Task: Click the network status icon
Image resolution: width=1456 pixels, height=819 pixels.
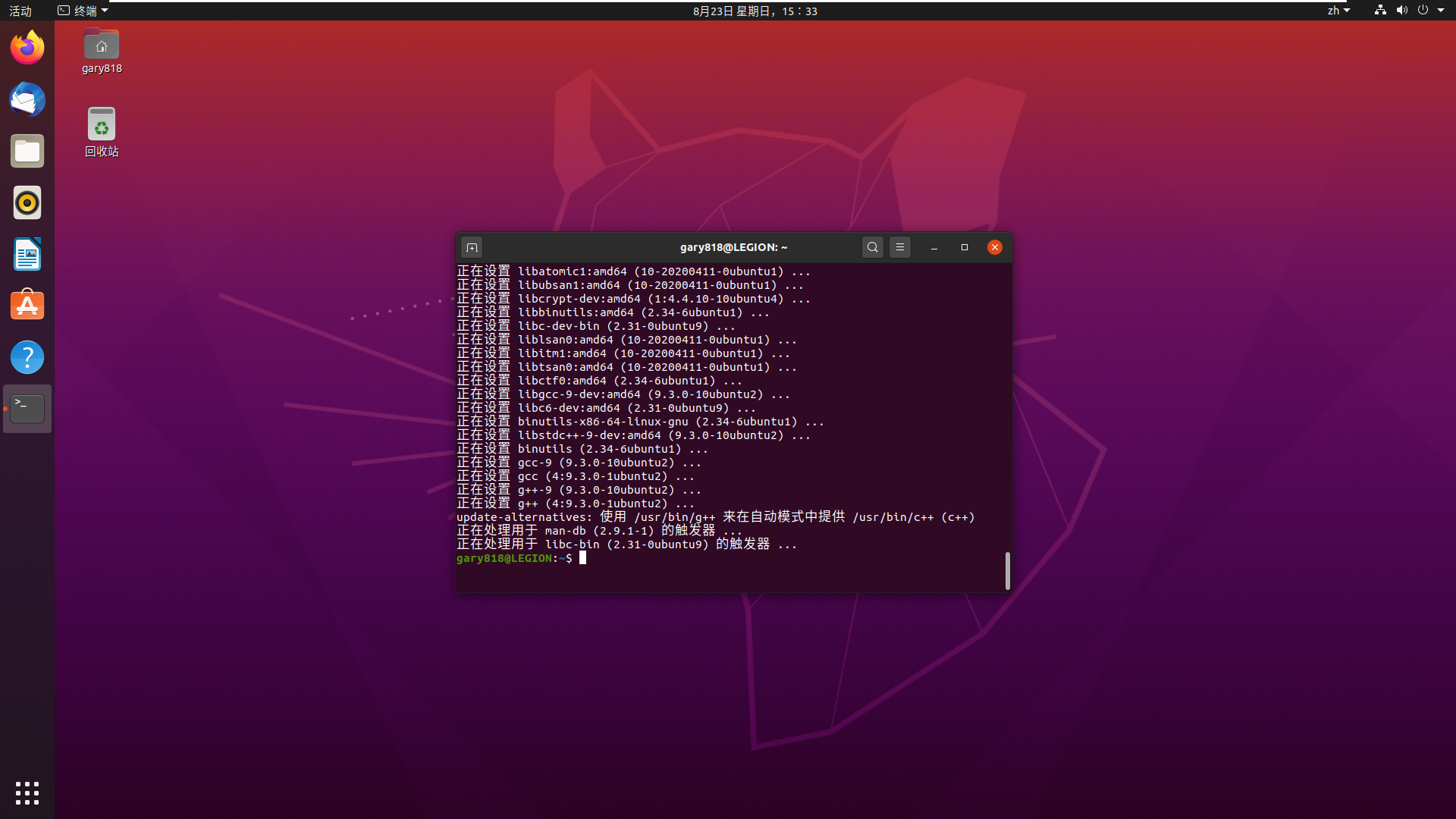Action: 1380,11
